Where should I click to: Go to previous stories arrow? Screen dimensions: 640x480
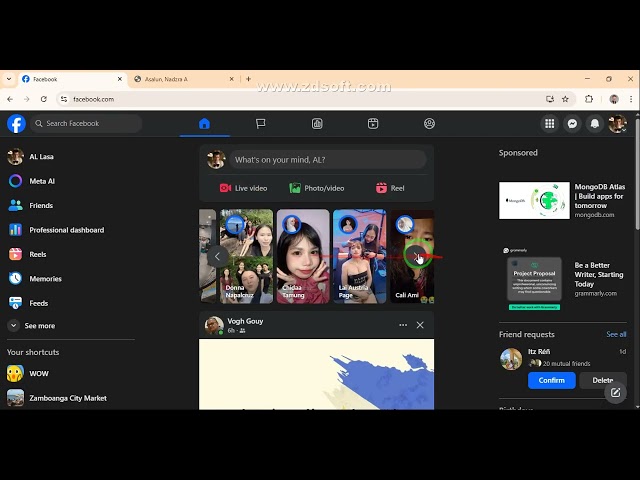pyautogui.click(x=217, y=257)
